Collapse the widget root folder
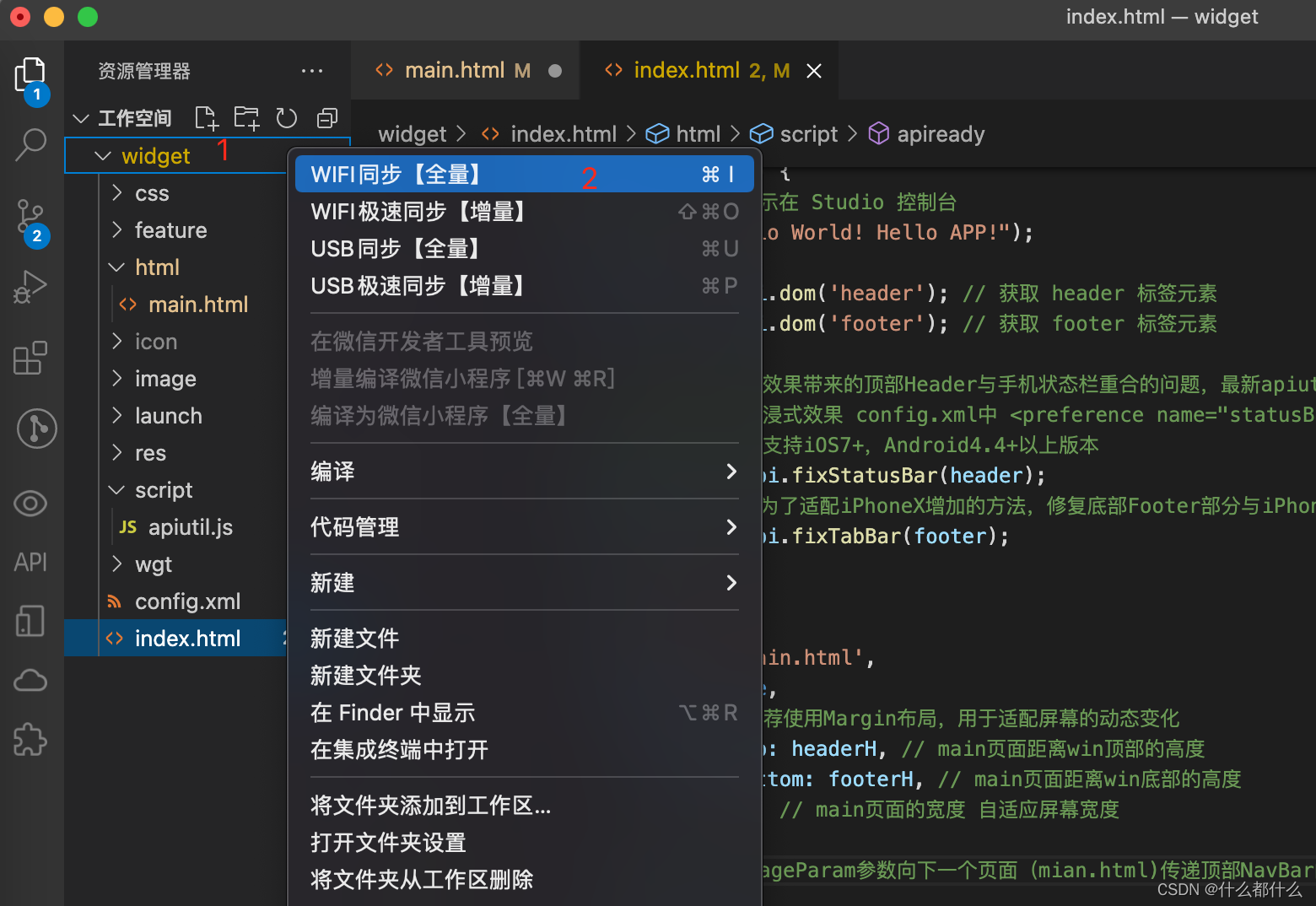The height and width of the screenshot is (906, 1316). pyautogui.click(x=103, y=156)
